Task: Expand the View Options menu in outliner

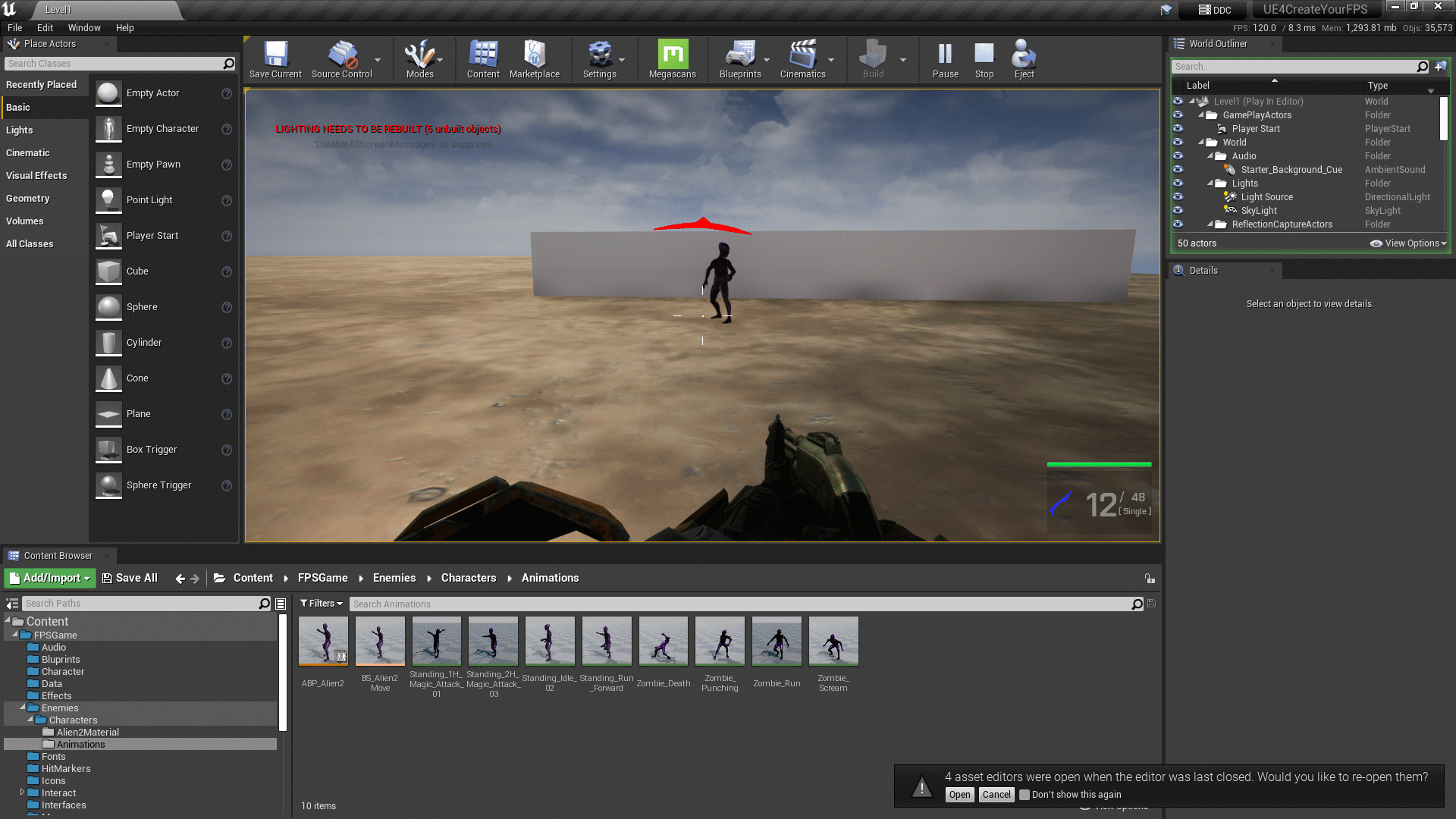Action: point(1408,243)
